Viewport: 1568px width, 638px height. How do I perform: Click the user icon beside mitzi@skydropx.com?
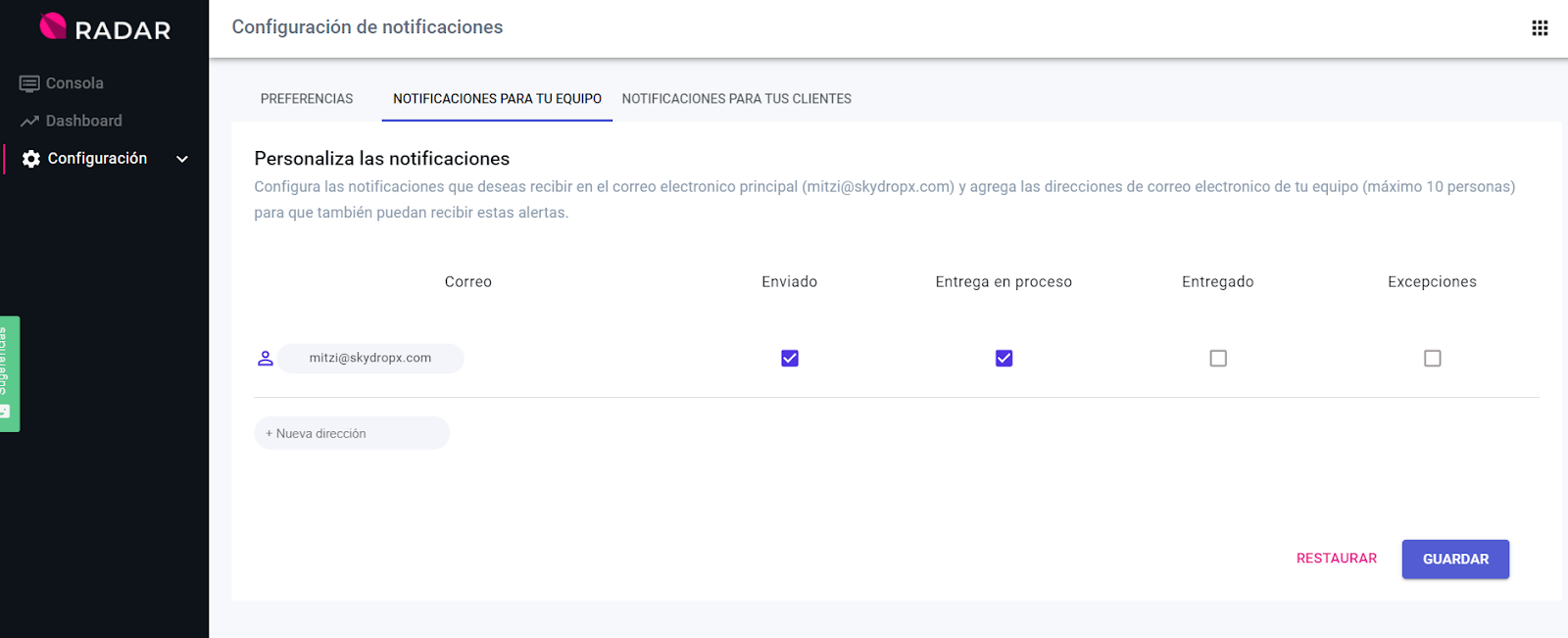(x=265, y=359)
